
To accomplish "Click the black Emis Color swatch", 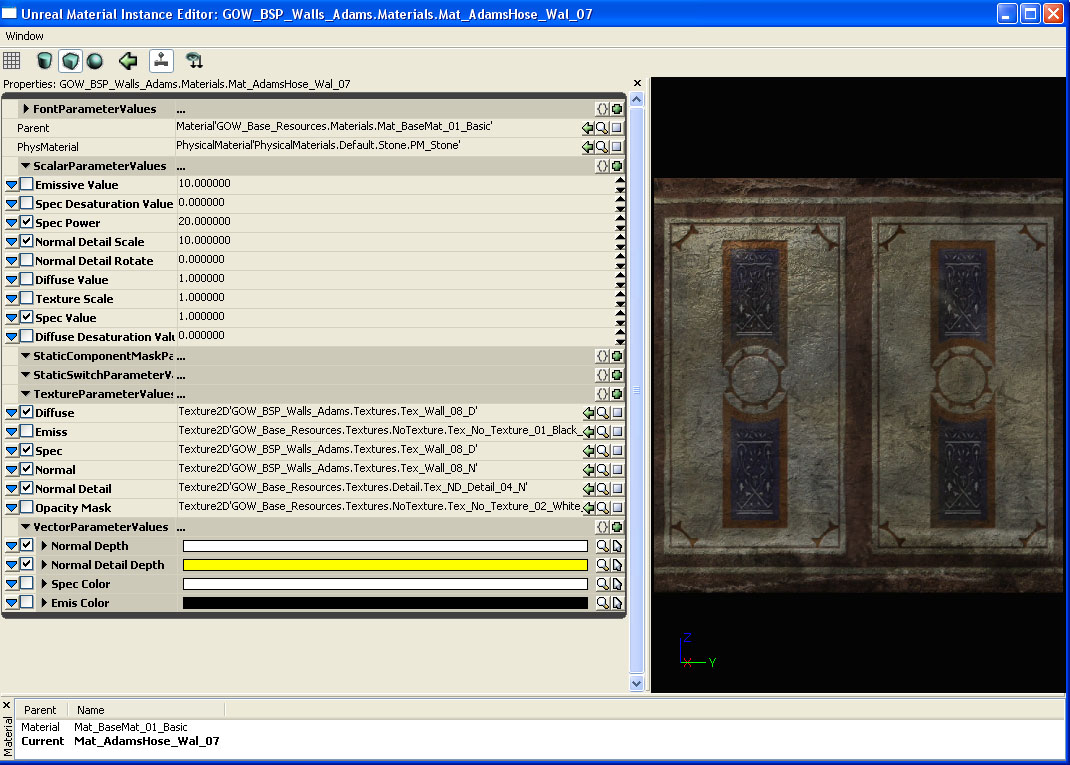I will [385, 603].
